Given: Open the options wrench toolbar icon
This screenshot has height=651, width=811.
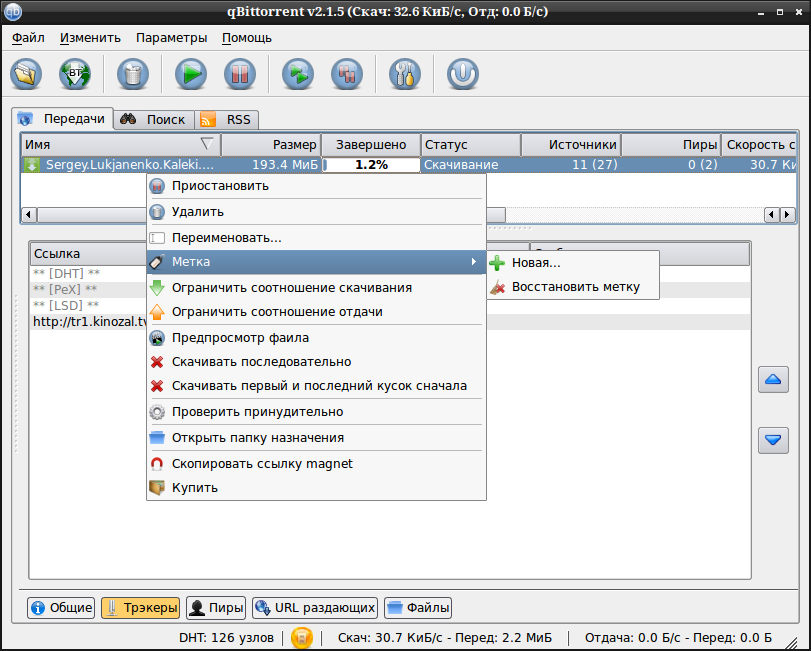Looking at the screenshot, I should [x=405, y=74].
